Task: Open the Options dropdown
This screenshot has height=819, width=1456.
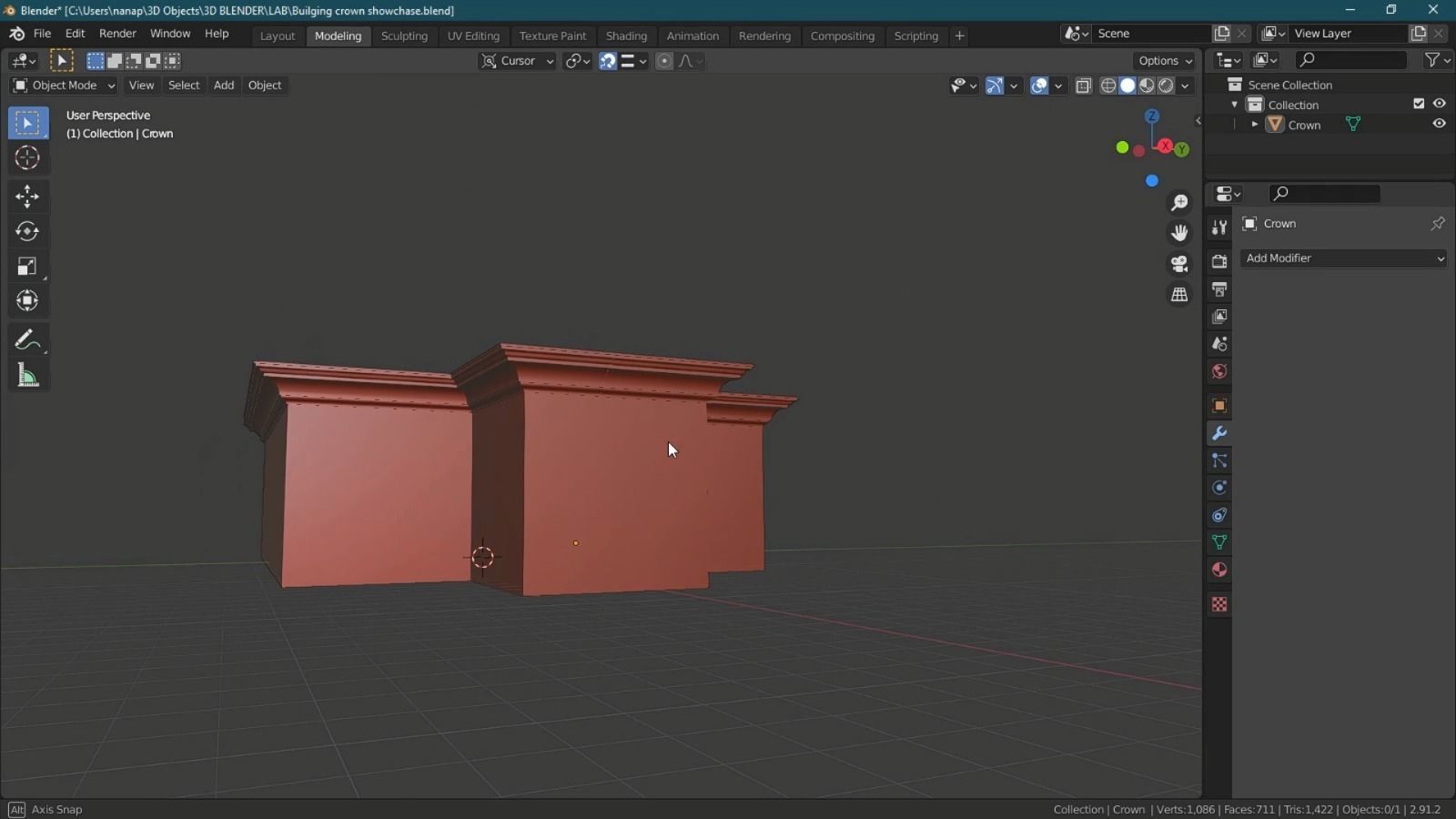Action: click(x=1165, y=61)
